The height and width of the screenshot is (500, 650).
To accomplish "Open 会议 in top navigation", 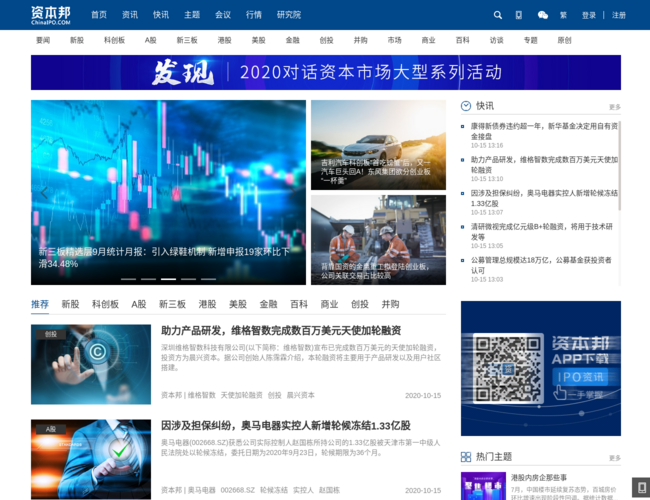I will pyautogui.click(x=223, y=15).
